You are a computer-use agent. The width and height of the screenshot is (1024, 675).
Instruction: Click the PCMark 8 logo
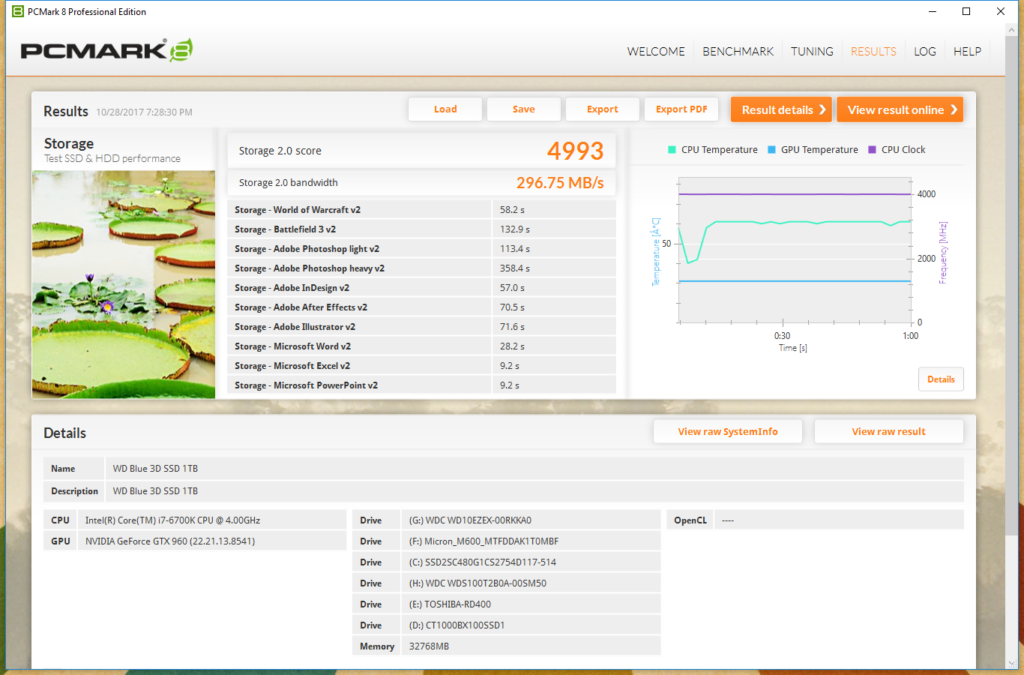106,51
